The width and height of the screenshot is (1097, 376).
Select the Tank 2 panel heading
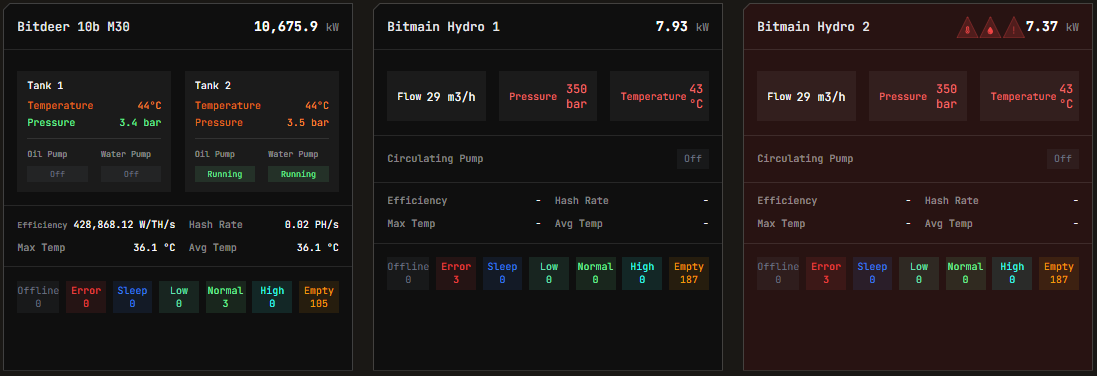point(213,85)
